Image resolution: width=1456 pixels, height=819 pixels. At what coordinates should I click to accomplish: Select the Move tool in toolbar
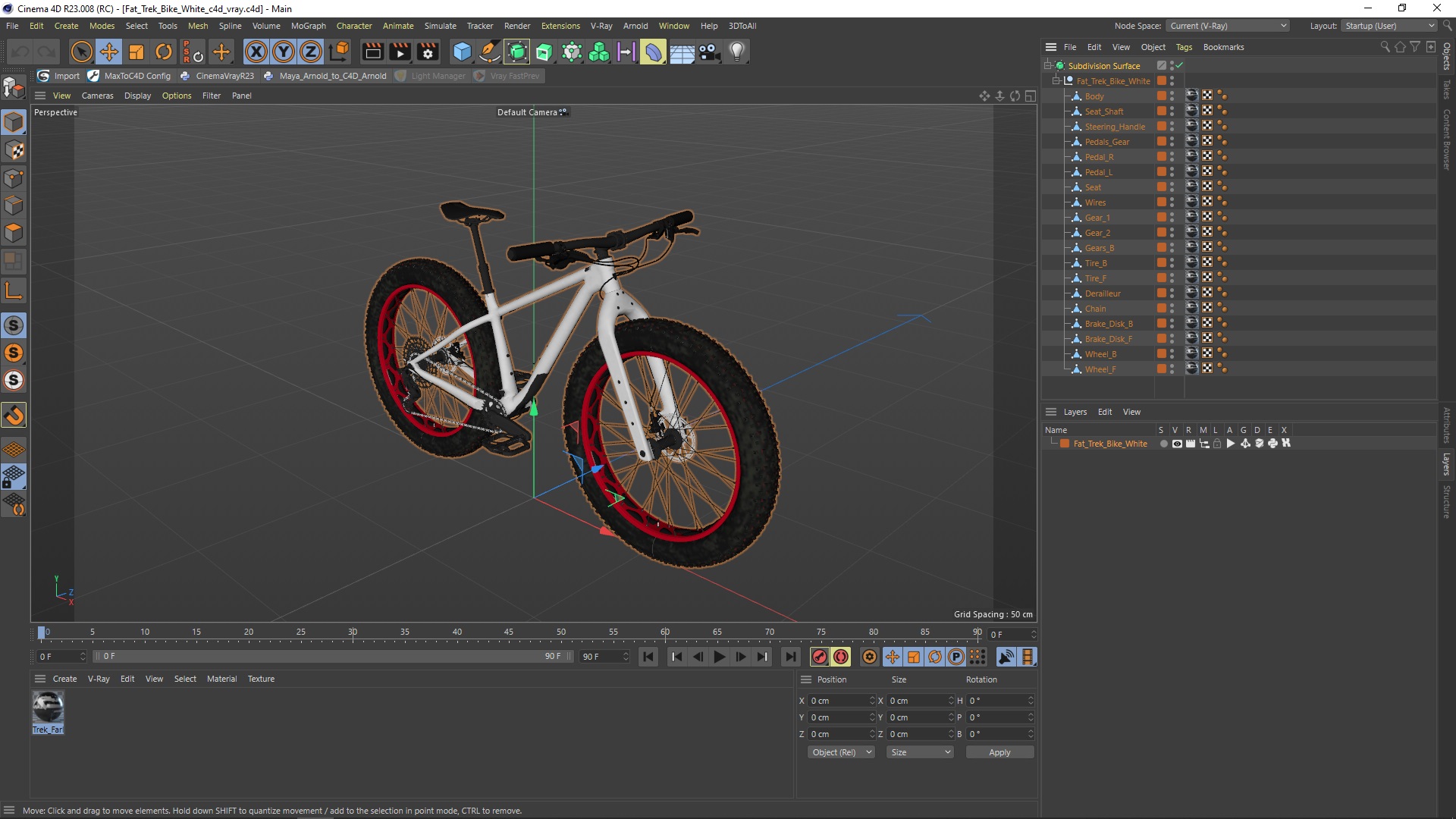point(108,51)
